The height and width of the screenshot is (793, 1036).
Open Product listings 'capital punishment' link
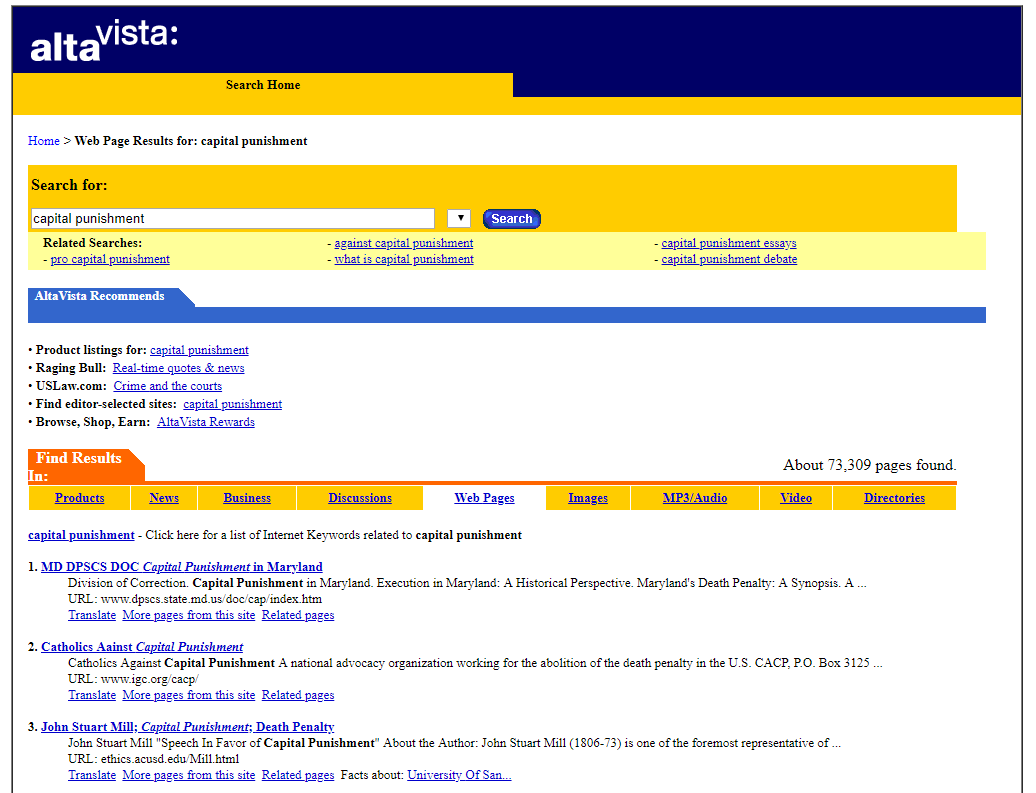pyautogui.click(x=200, y=350)
